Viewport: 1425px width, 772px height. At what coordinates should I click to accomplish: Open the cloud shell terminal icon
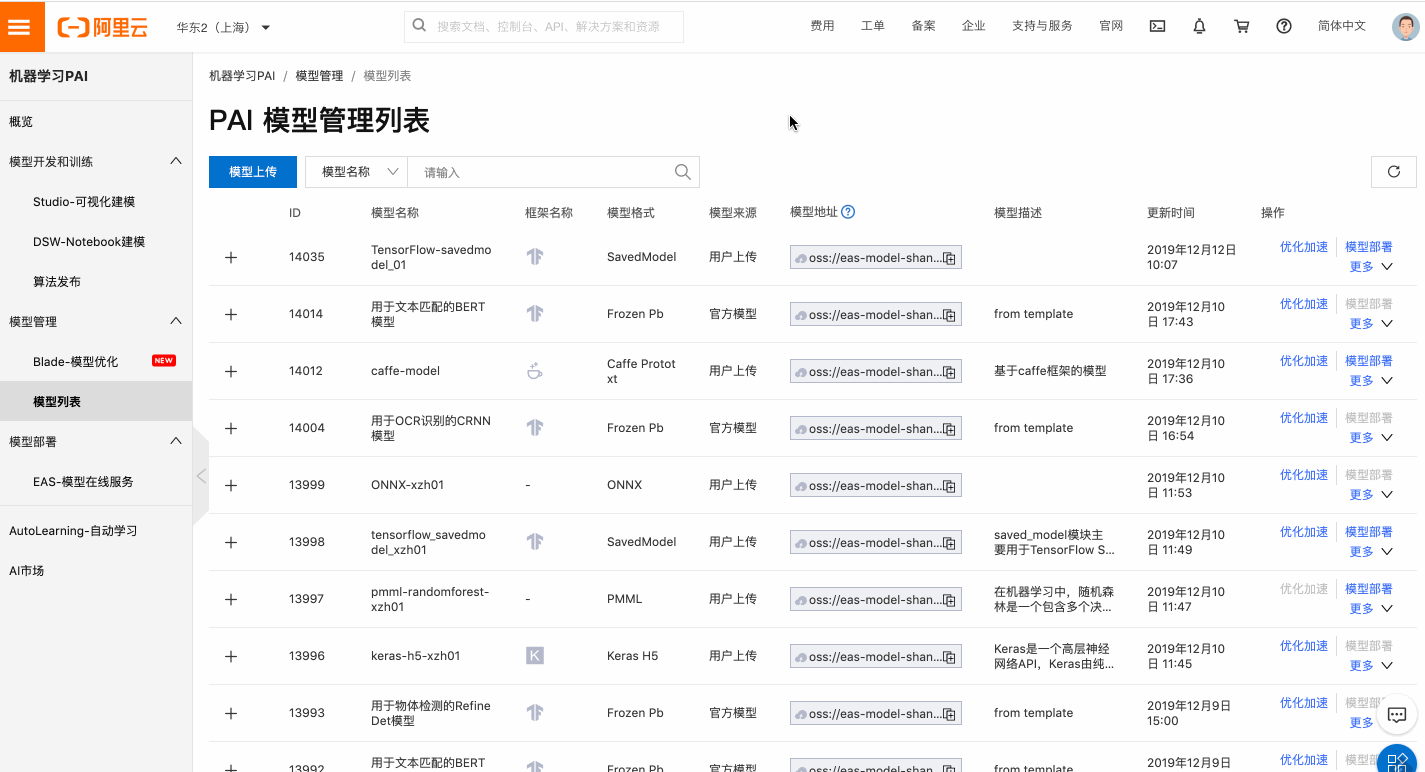(x=1157, y=25)
